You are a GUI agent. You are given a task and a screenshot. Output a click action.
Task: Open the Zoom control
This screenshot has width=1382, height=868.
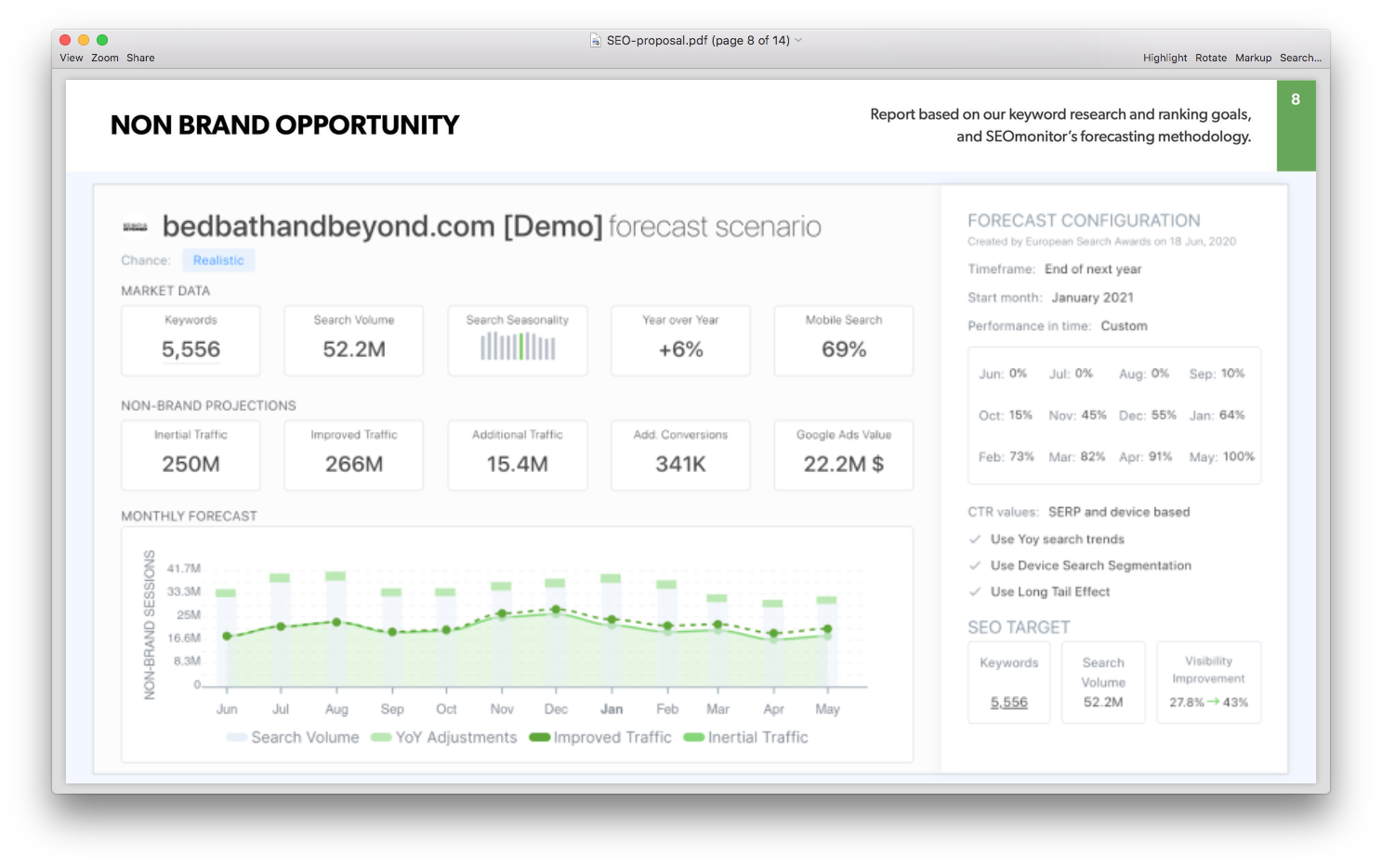105,58
